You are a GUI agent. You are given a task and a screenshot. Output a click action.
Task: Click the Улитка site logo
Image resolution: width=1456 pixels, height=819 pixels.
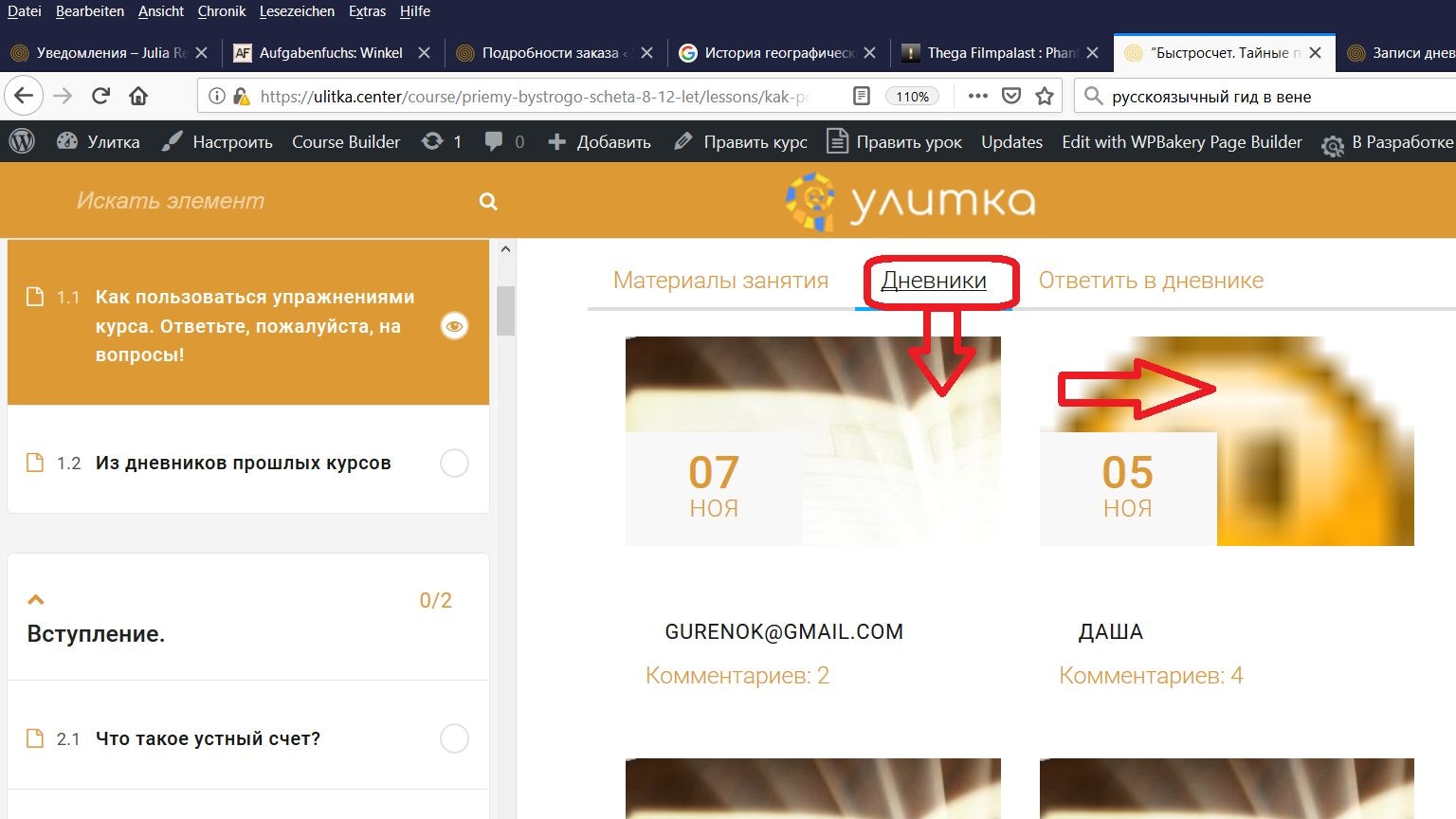tap(910, 201)
